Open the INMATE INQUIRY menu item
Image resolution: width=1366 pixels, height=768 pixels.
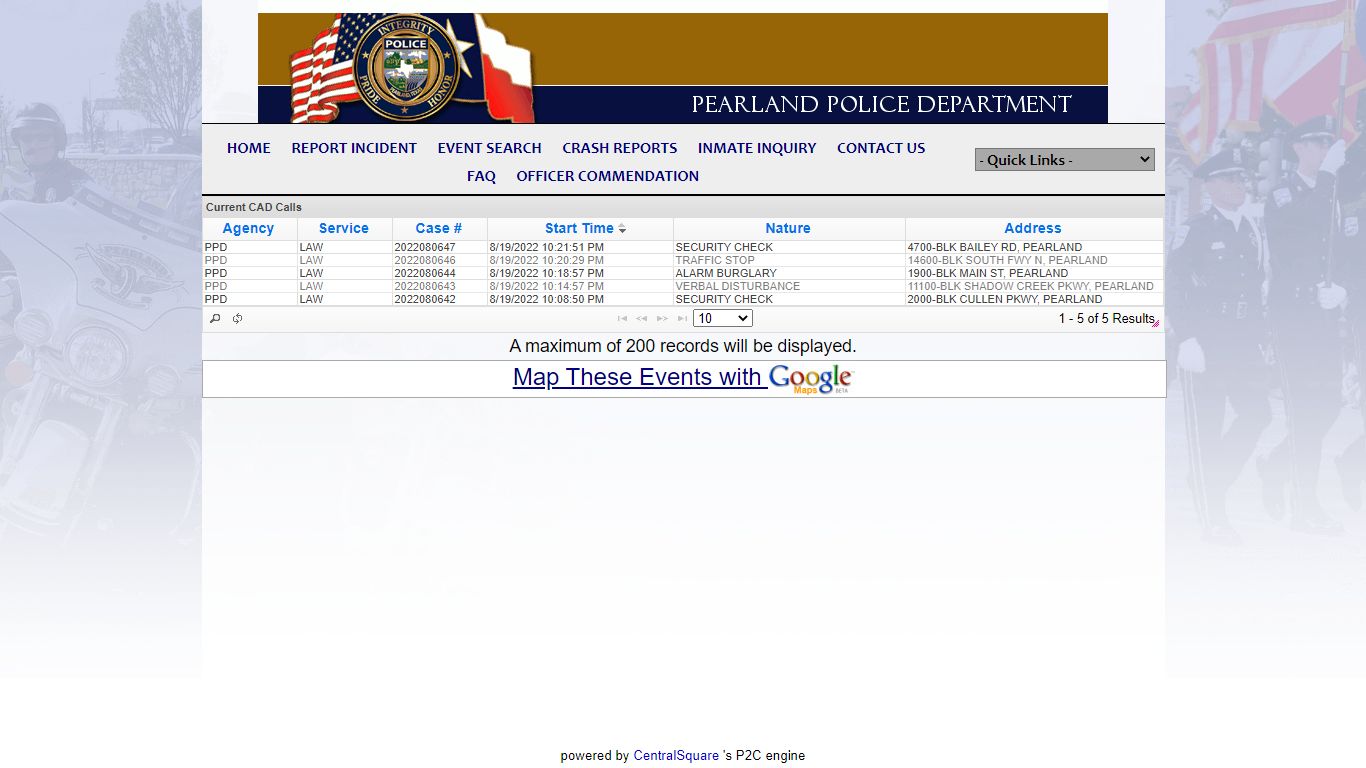pyautogui.click(x=757, y=148)
